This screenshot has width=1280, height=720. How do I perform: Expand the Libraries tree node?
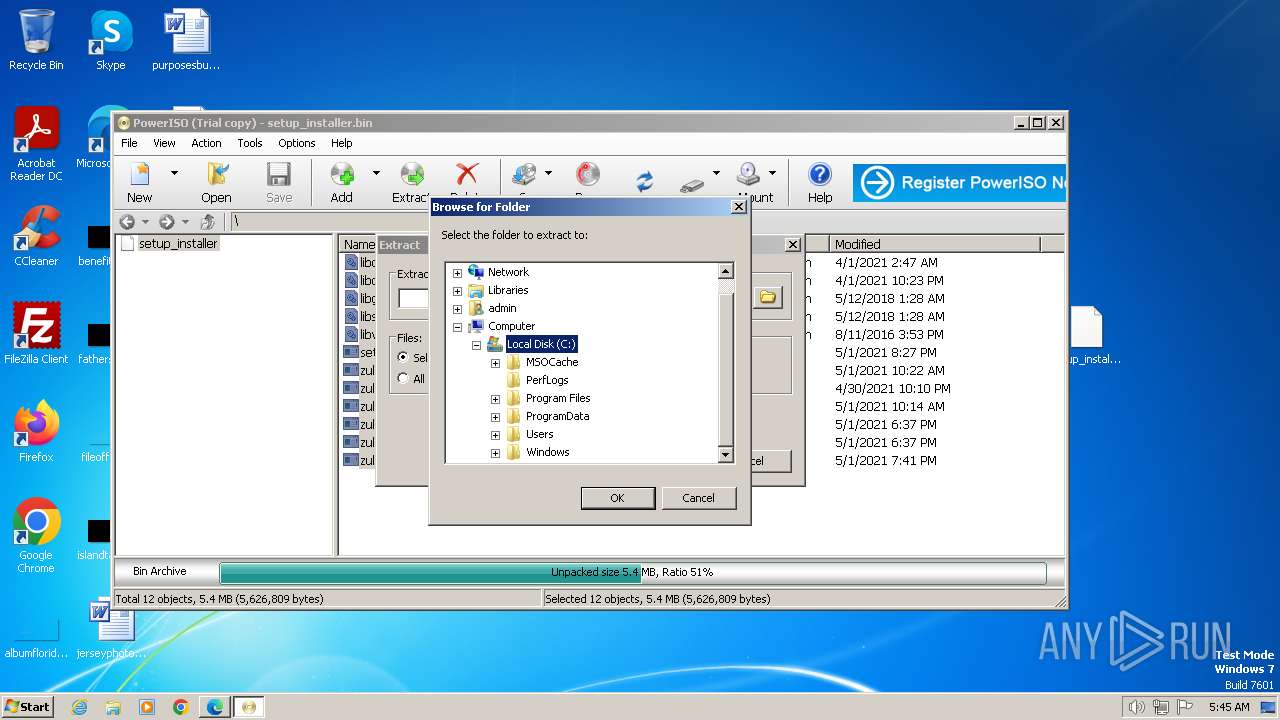click(458, 290)
